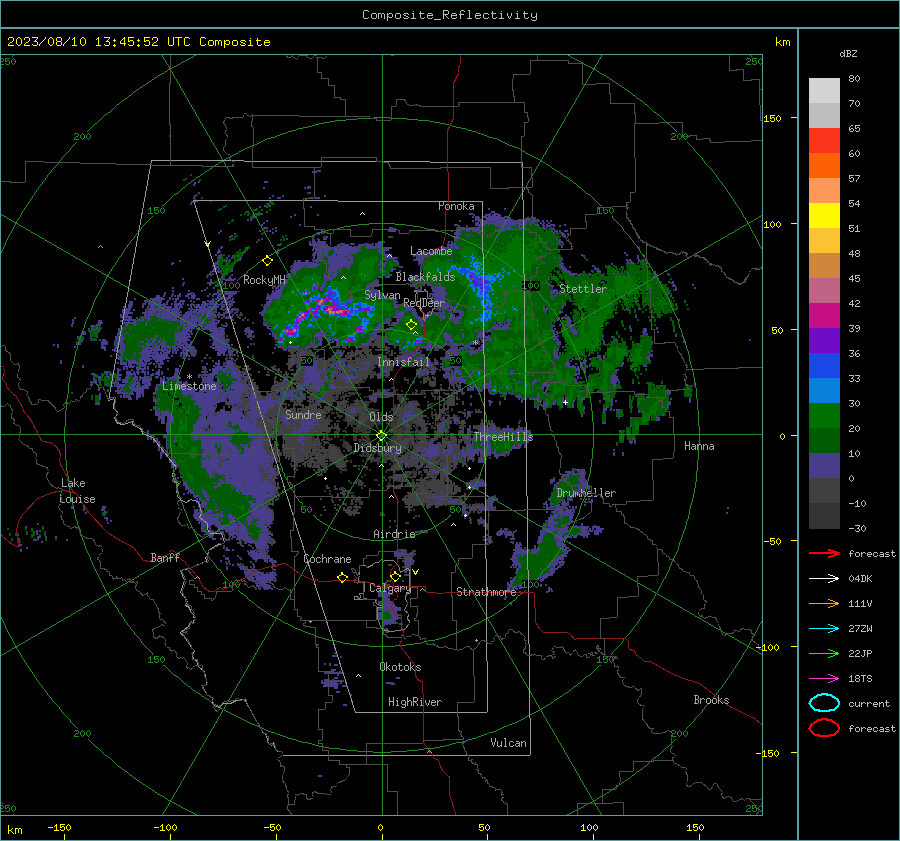Click the Sundre town label

pos(303,414)
